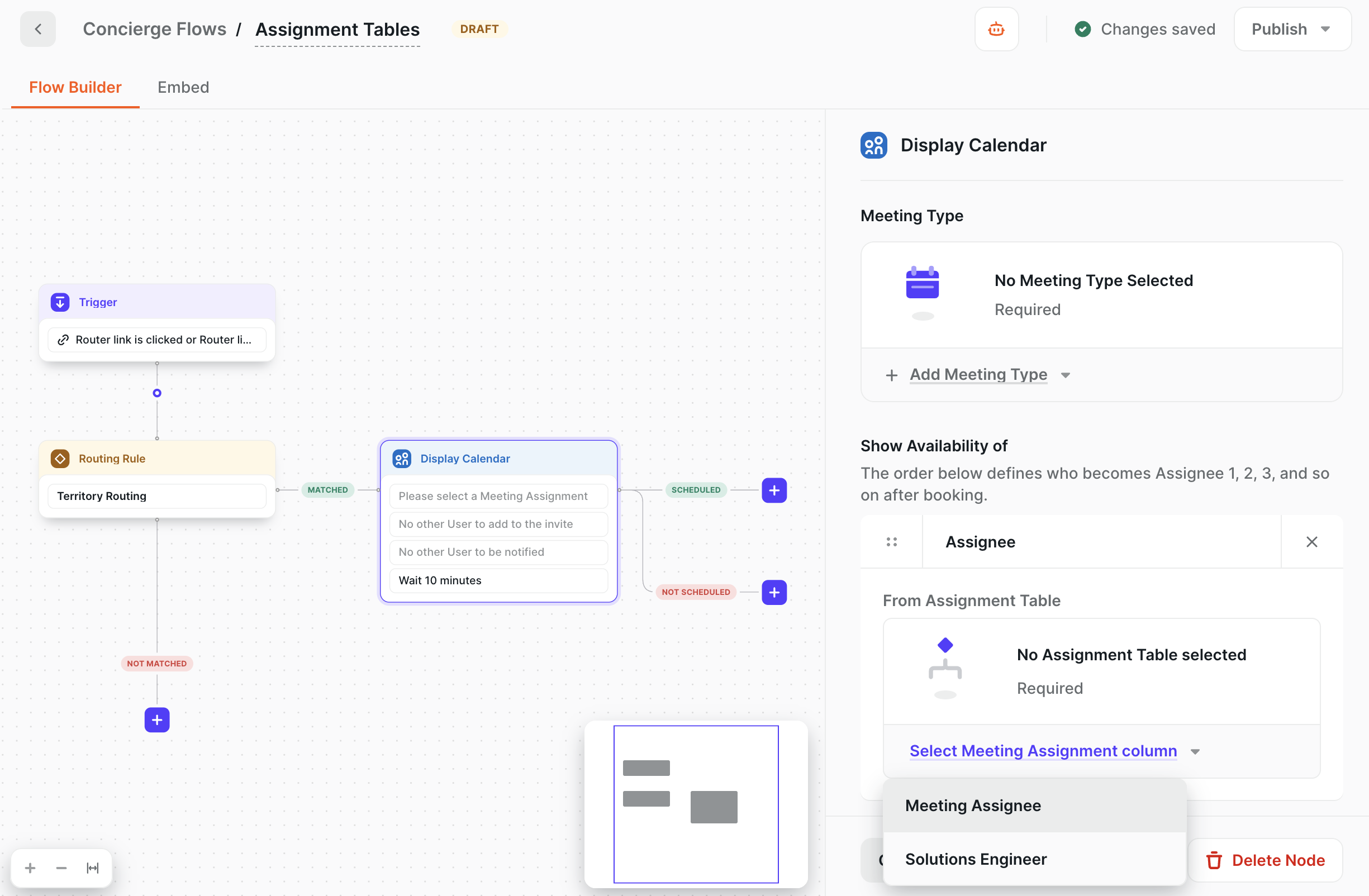Click the DRAFT status badge

tap(480, 30)
